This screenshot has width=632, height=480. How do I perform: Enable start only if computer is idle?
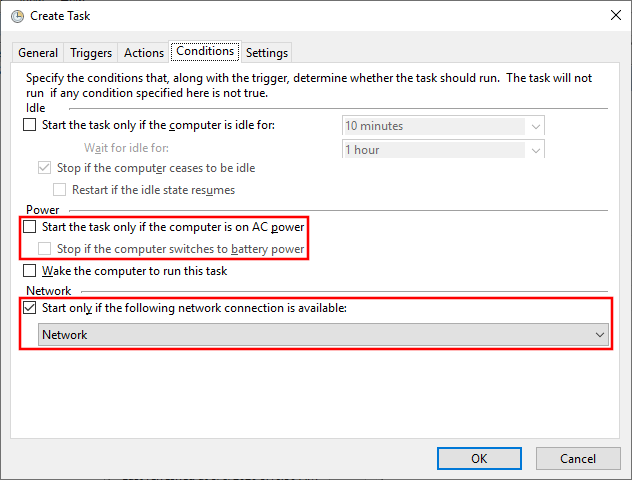[29, 125]
